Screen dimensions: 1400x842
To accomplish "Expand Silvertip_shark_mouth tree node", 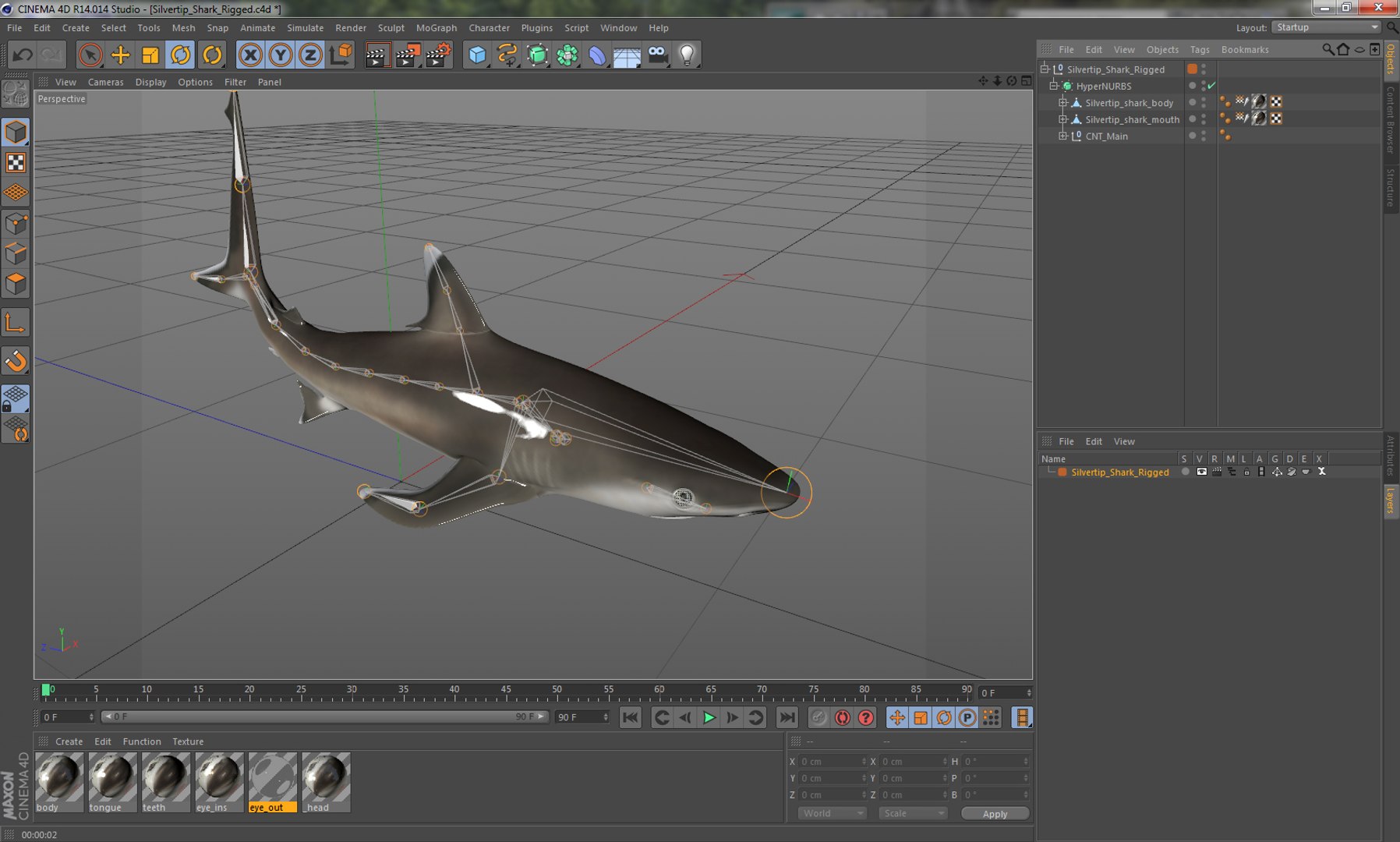I will coord(1062,119).
